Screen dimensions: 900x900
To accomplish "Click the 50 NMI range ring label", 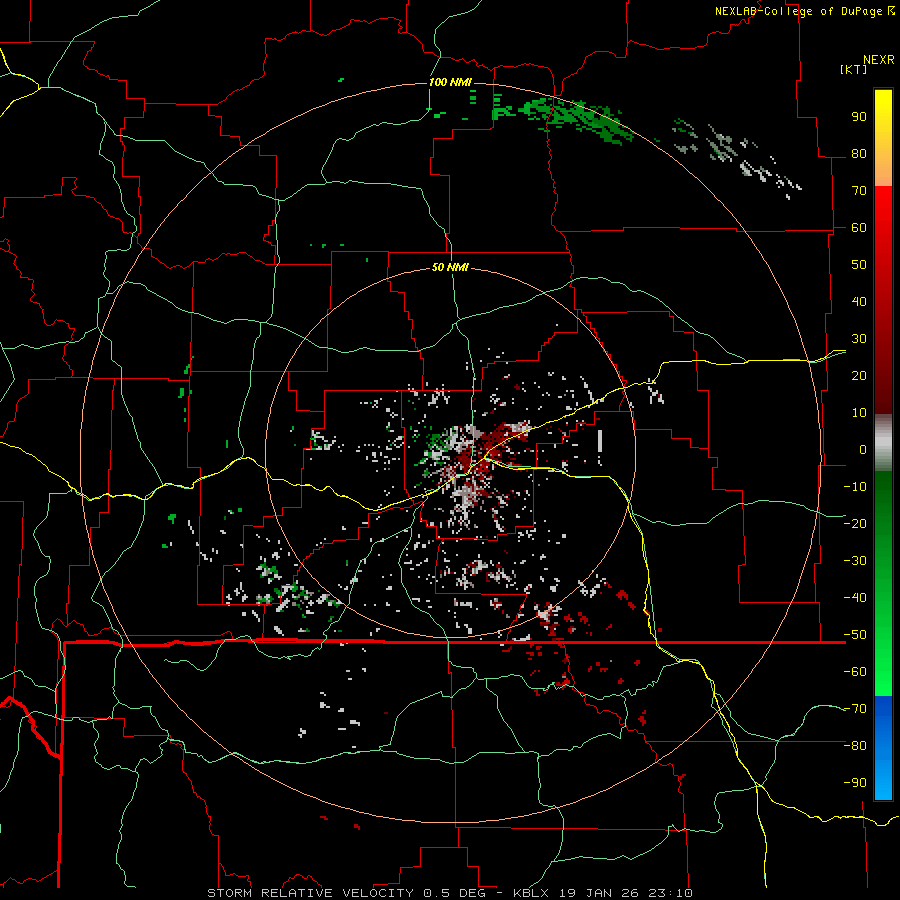I will coord(450,267).
